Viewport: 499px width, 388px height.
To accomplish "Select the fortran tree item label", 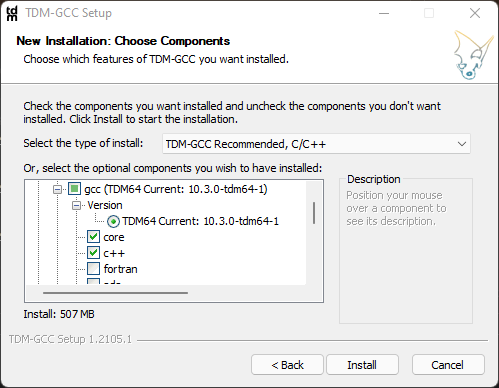I will tap(120, 269).
